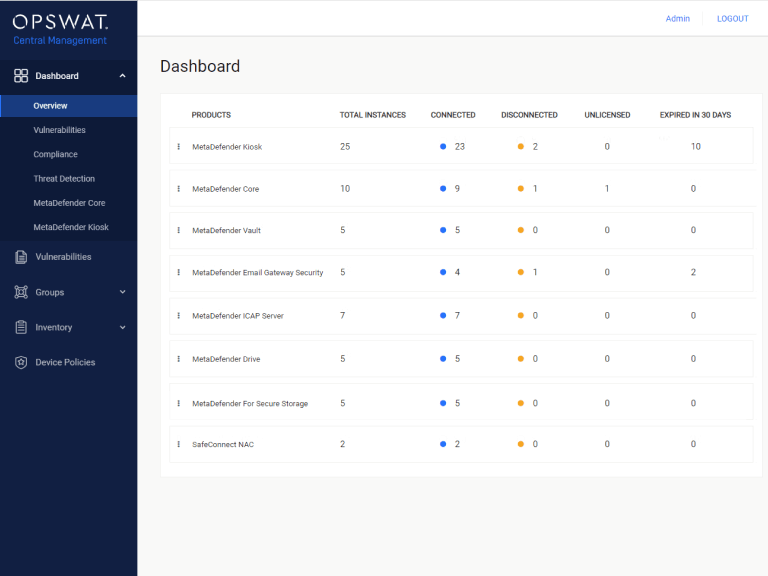Open the Vulnerabilities sub-item under Dashboard
768x576 pixels.
59,130
